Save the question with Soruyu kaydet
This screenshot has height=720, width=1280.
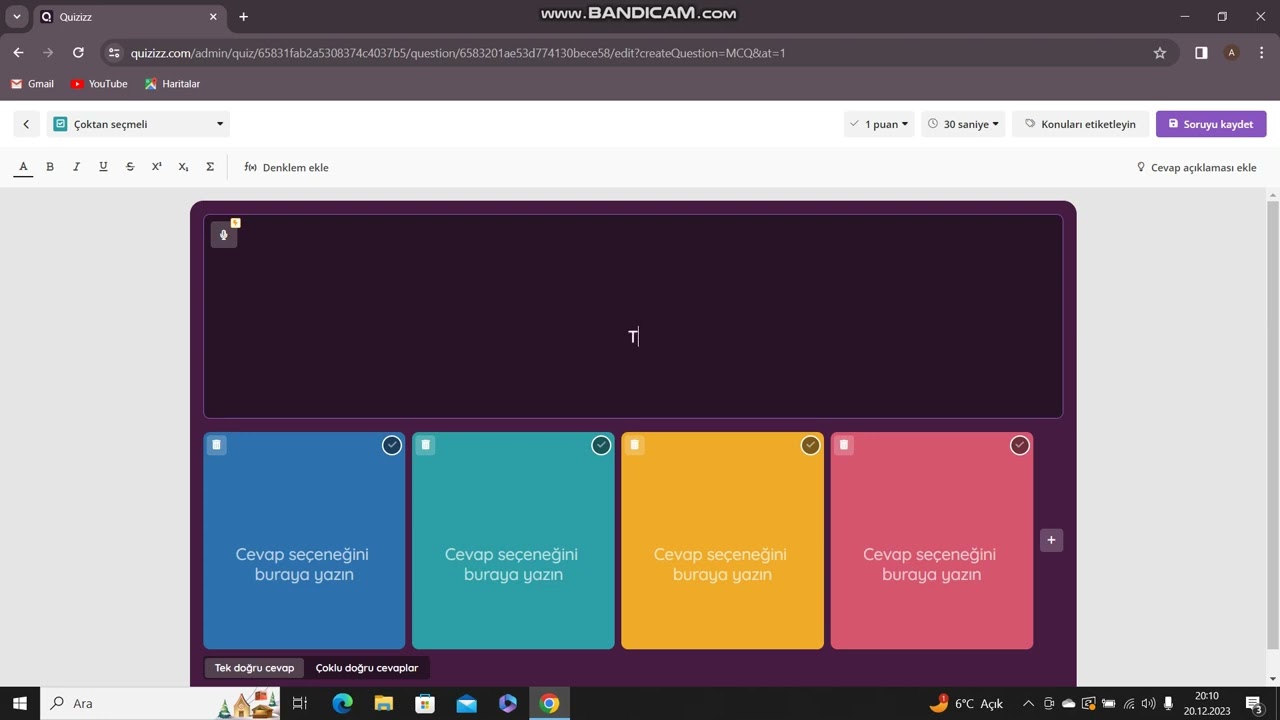pyautogui.click(x=1211, y=124)
